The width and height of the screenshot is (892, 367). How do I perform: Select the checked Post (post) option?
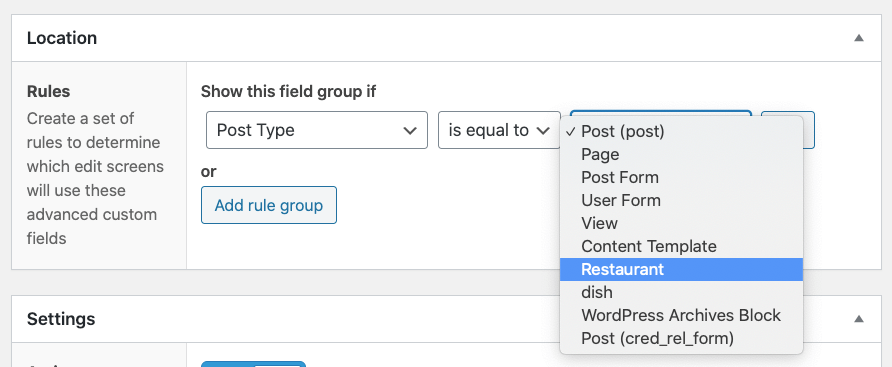(x=682, y=131)
